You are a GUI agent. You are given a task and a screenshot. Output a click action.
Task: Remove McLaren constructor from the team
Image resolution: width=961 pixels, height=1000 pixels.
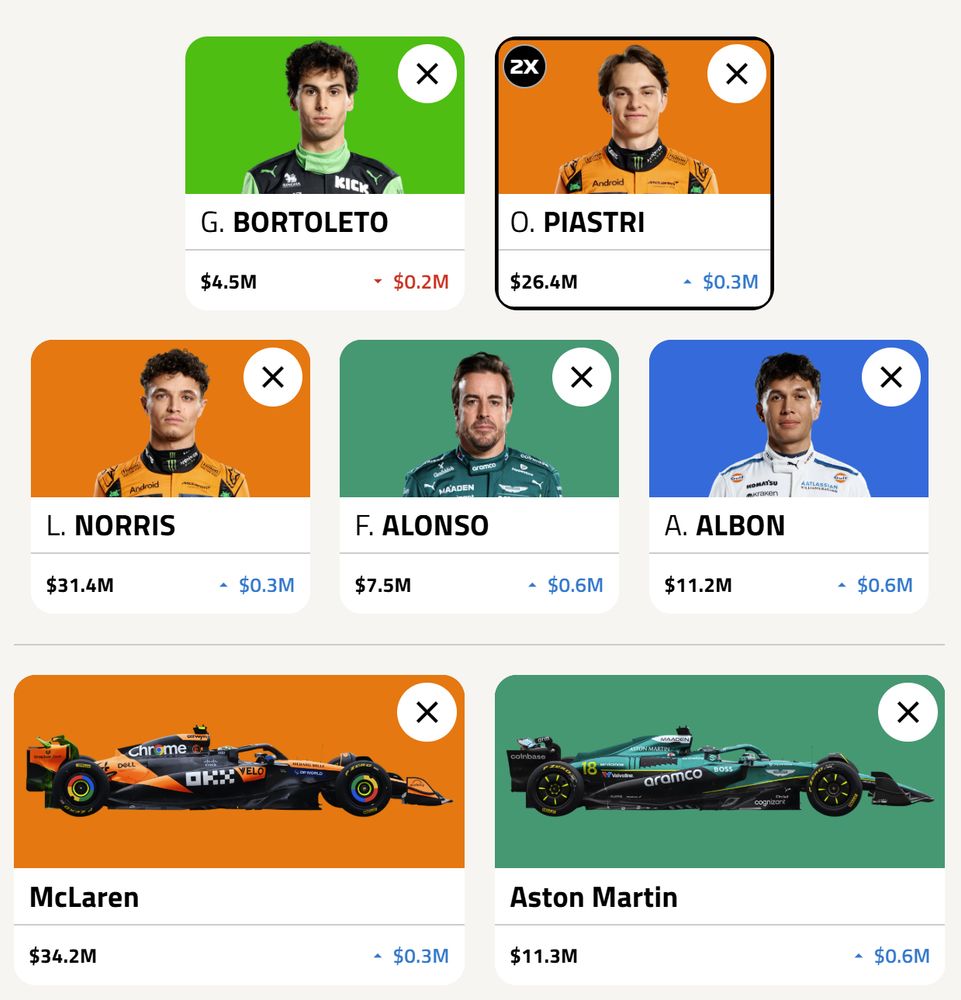point(427,713)
